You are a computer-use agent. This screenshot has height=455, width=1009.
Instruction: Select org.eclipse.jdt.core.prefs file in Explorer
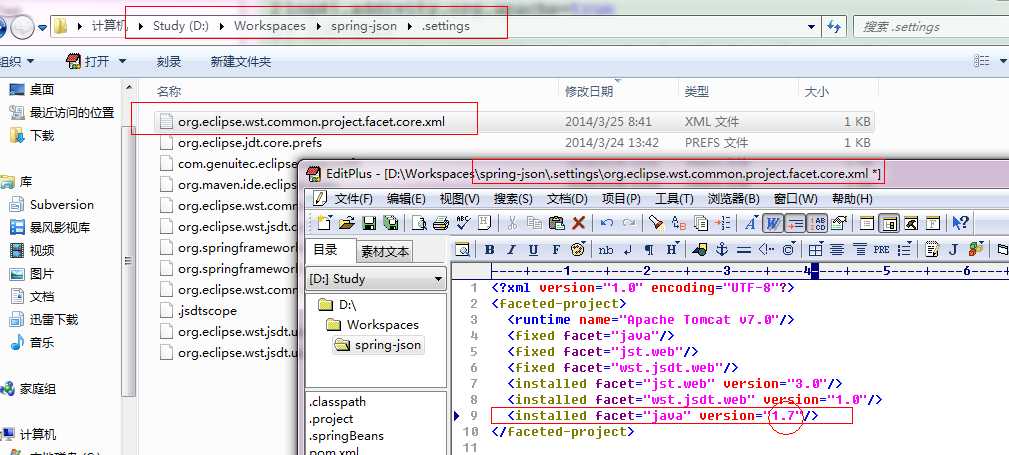(250, 142)
